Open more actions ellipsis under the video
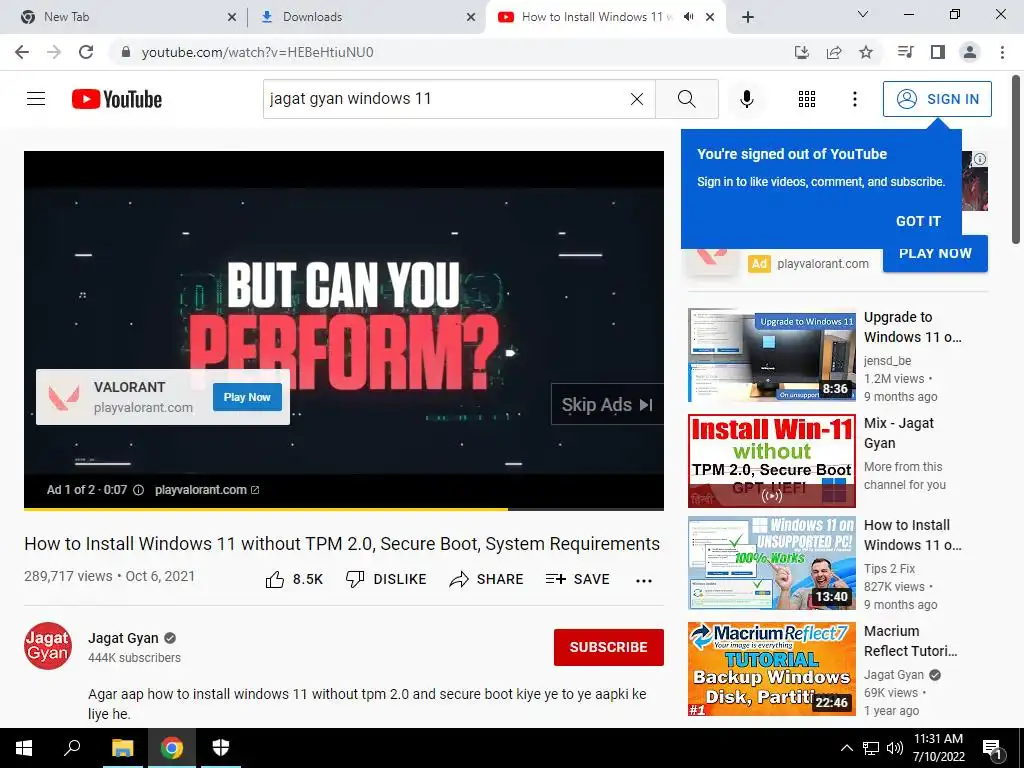The image size is (1024, 768). coord(644,581)
